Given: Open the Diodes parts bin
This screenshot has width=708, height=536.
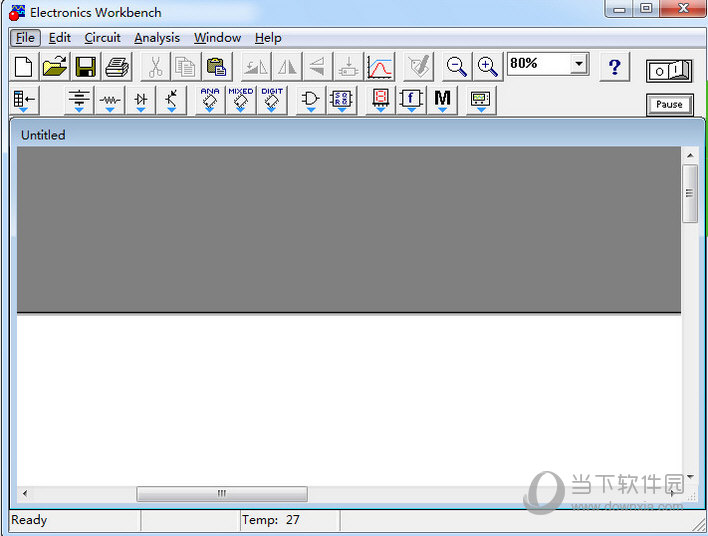Looking at the screenshot, I should [140, 100].
